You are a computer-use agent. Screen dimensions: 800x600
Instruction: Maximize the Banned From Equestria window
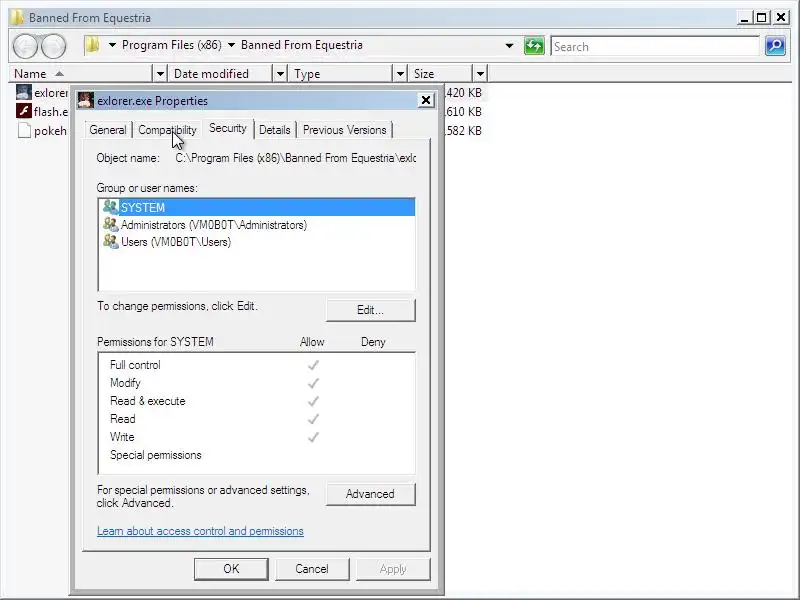(762, 18)
